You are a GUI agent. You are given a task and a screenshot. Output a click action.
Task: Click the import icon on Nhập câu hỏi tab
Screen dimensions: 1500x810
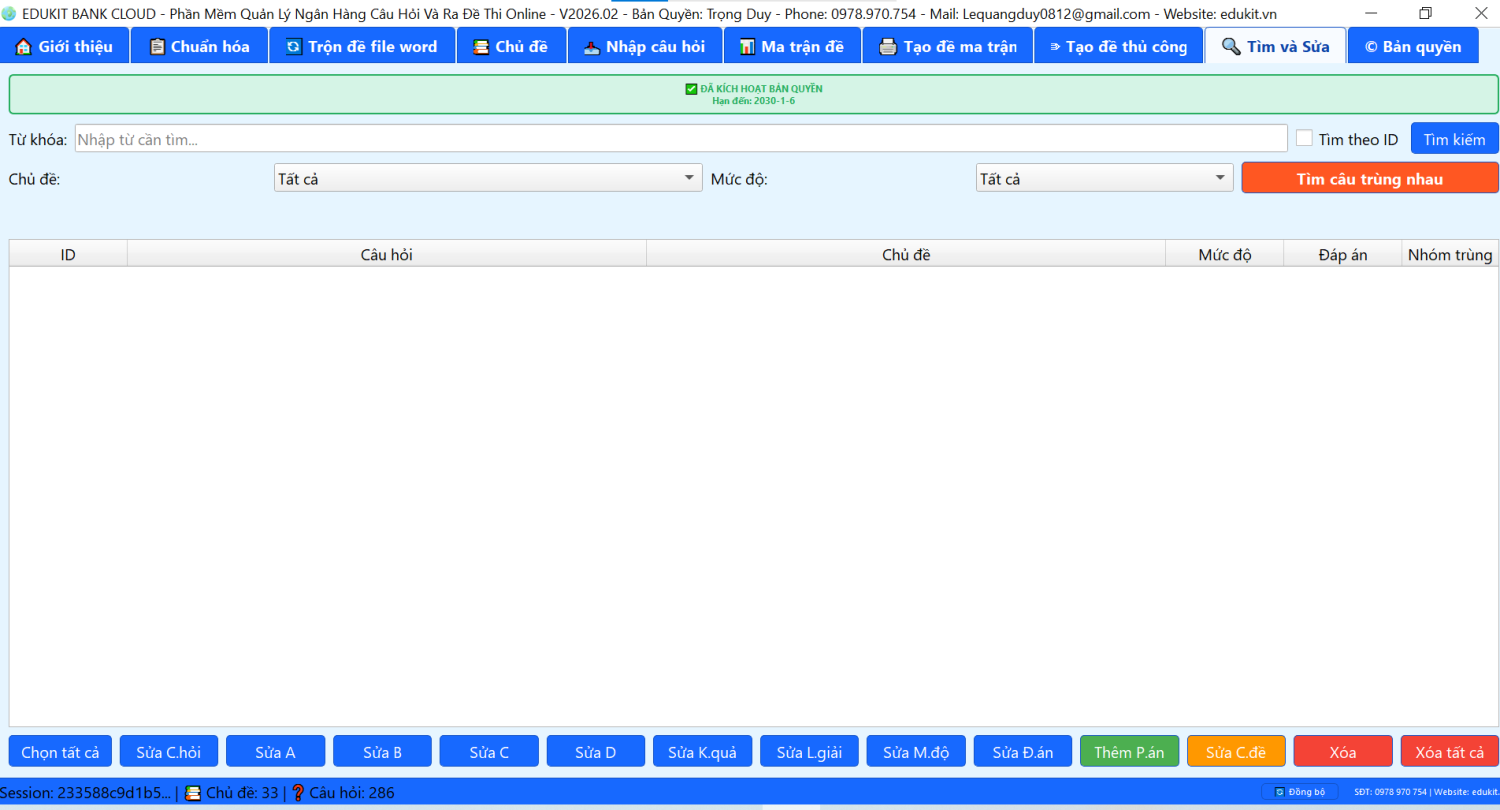tap(592, 47)
